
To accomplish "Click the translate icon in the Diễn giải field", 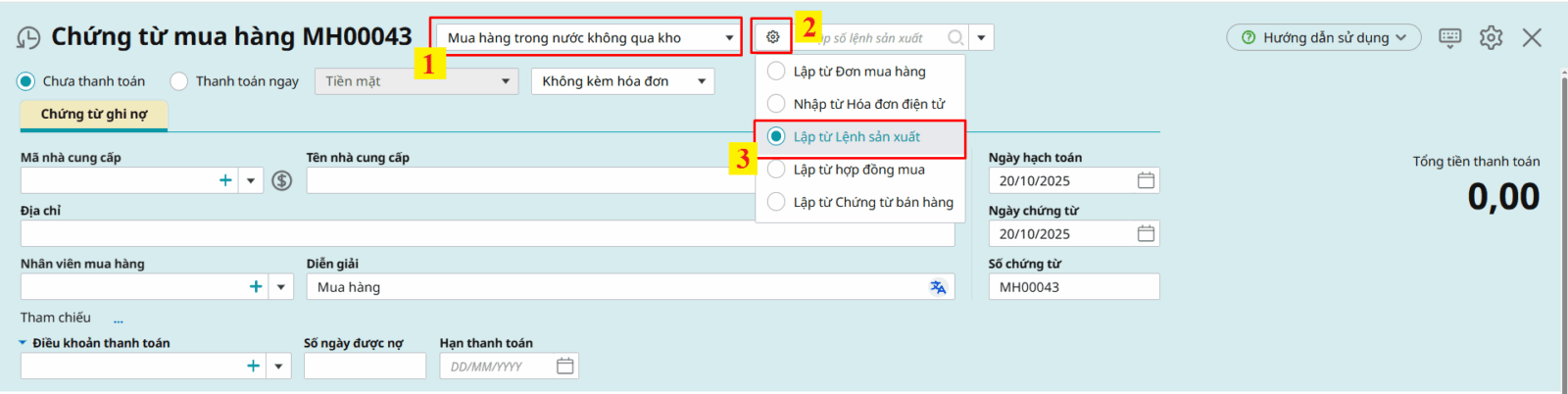I will [x=938, y=287].
